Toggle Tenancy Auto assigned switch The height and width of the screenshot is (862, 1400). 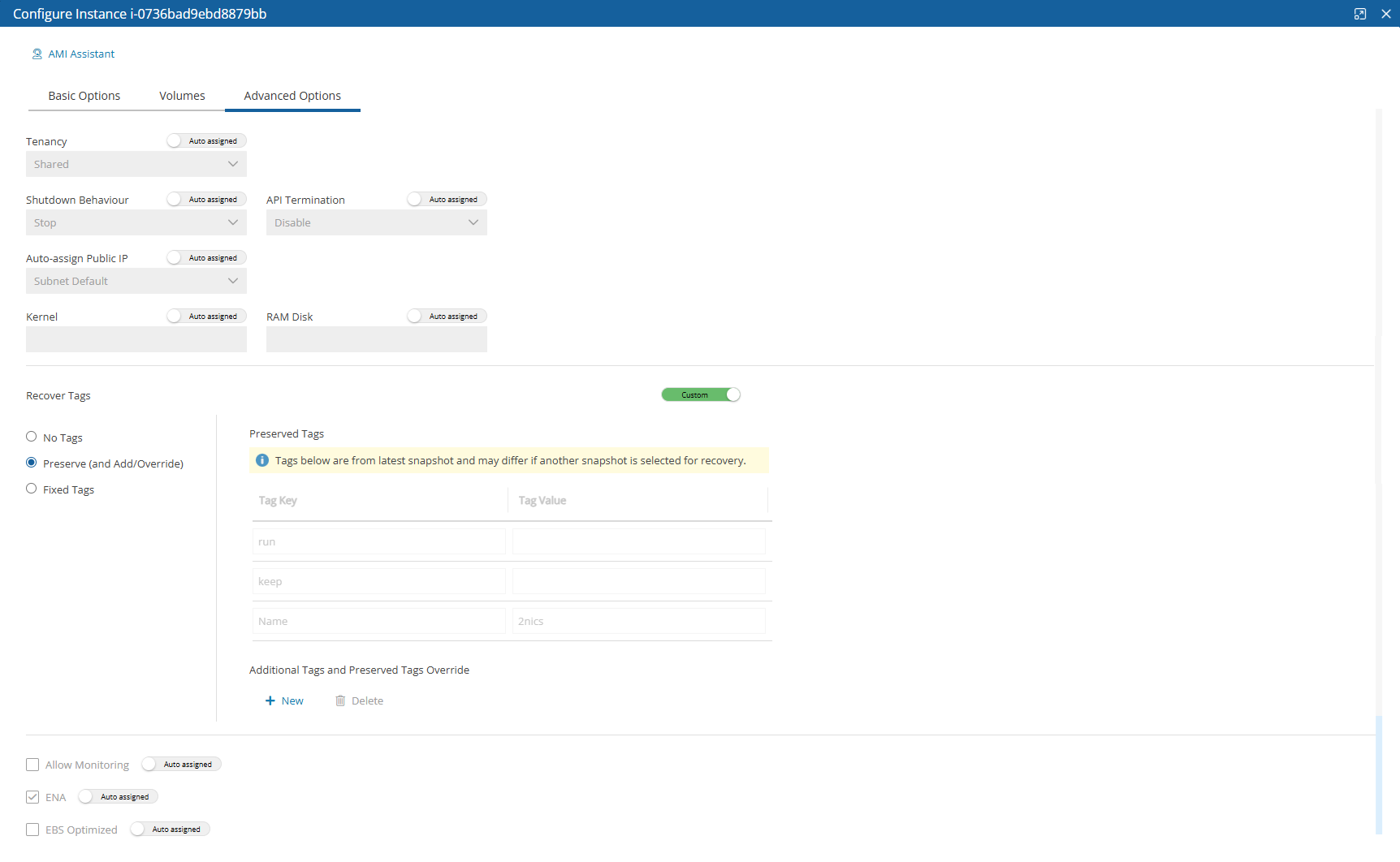pos(206,141)
